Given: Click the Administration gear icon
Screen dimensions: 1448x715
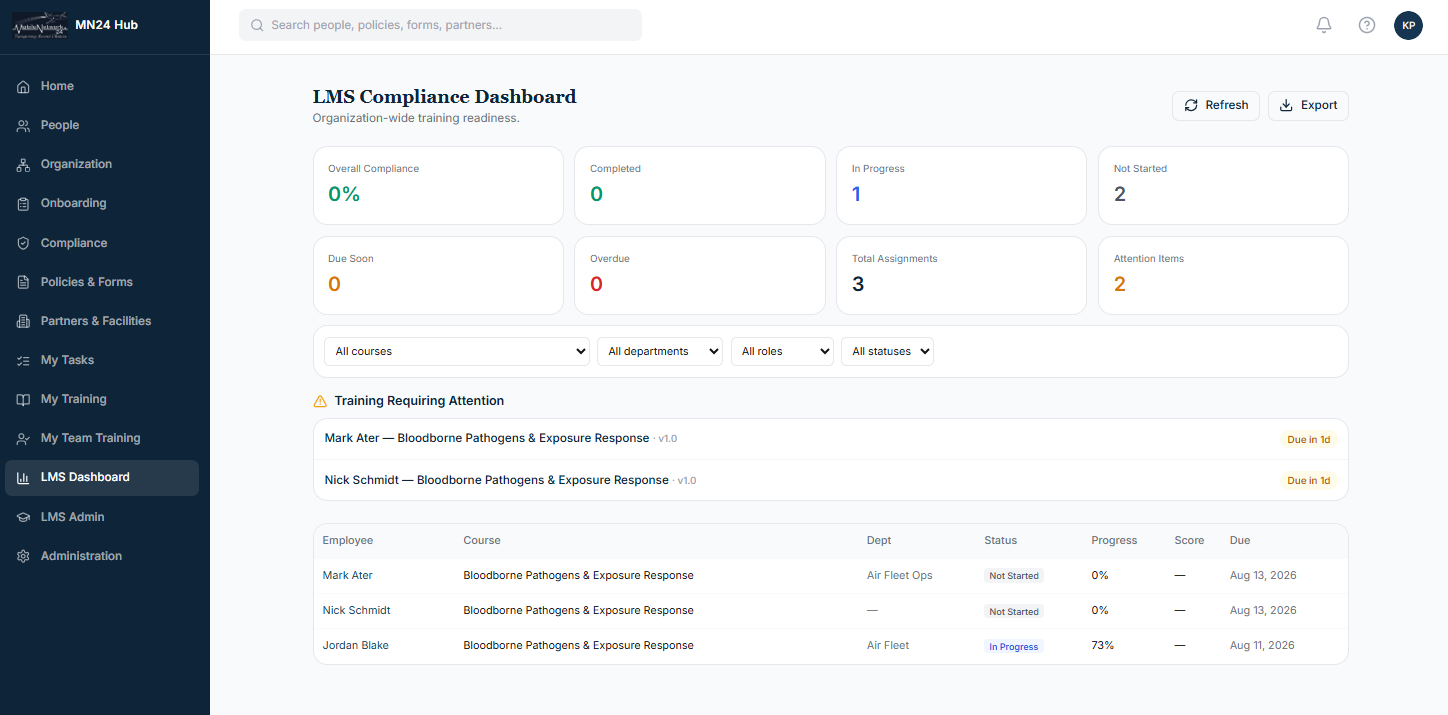Looking at the screenshot, I should click(23, 556).
